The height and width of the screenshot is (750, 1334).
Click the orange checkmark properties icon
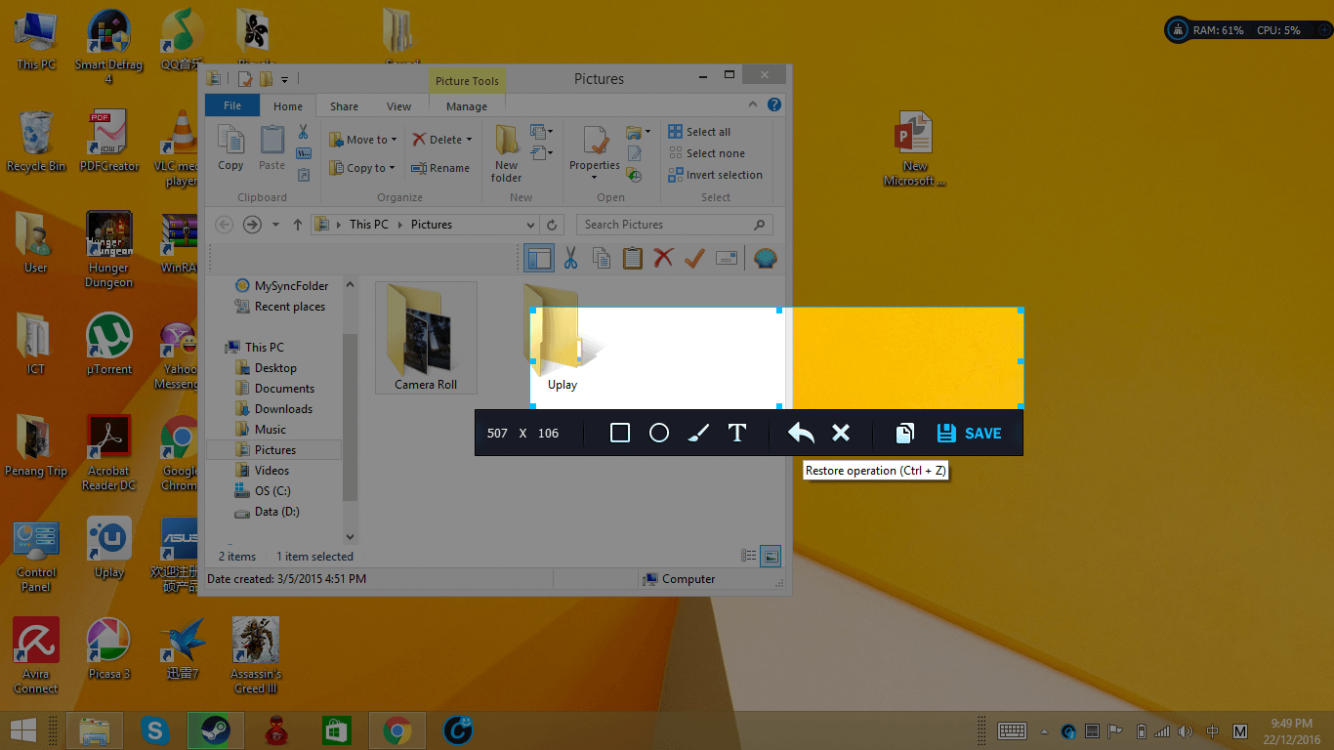[x=695, y=258]
